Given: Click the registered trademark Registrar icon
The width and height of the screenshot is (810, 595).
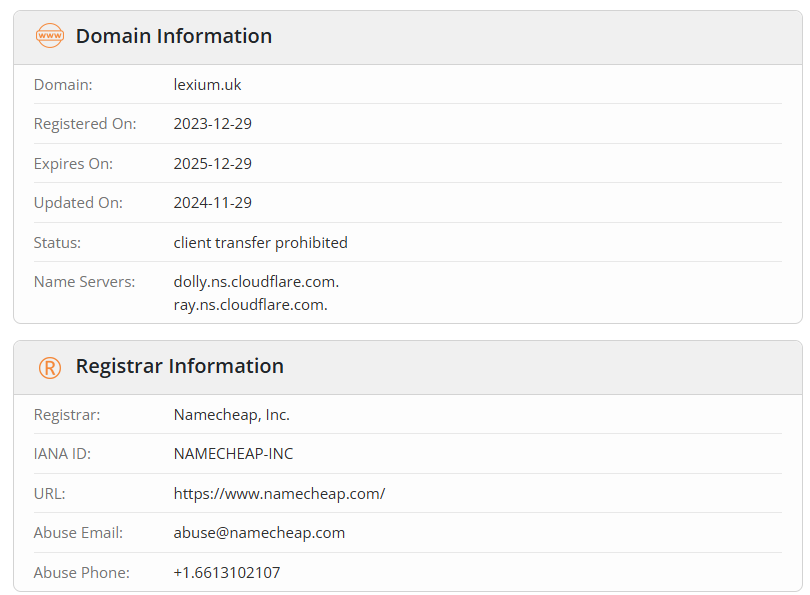Looking at the screenshot, I should (49, 367).
